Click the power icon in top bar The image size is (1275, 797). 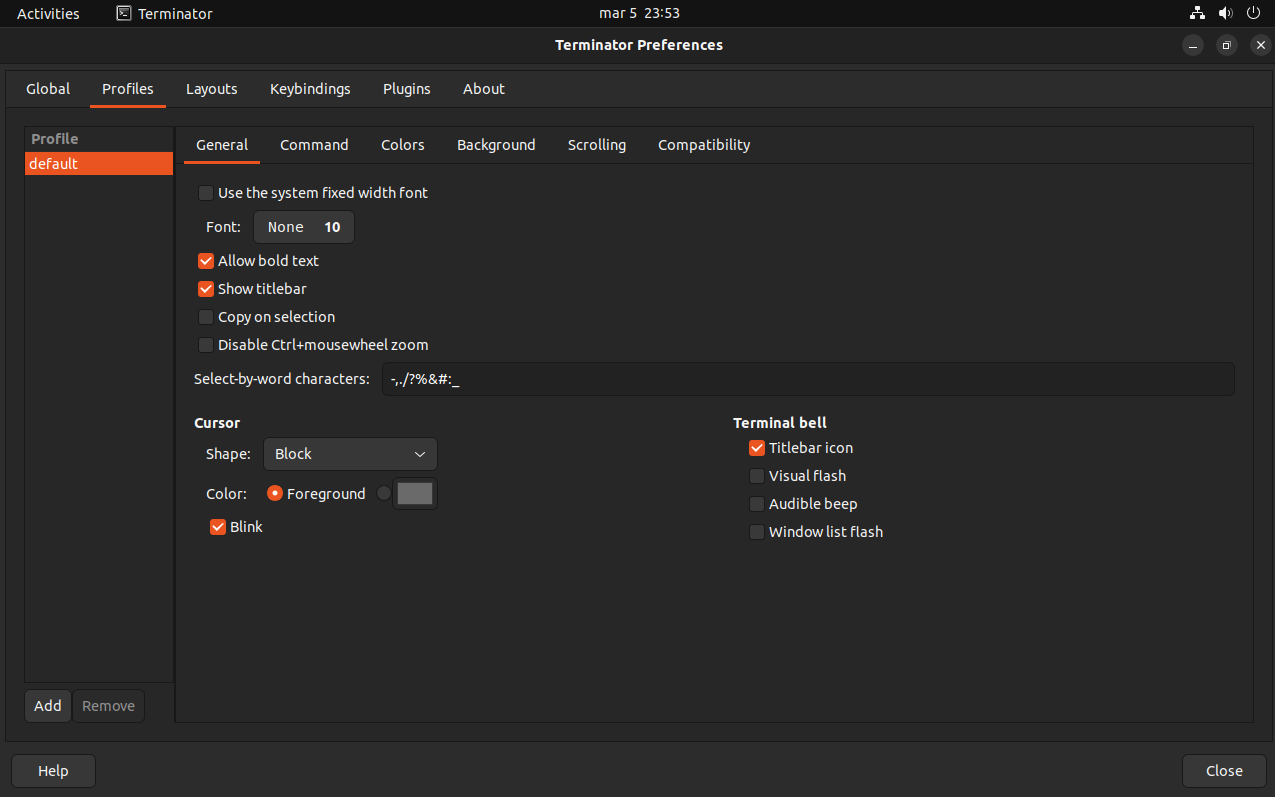1253,14
